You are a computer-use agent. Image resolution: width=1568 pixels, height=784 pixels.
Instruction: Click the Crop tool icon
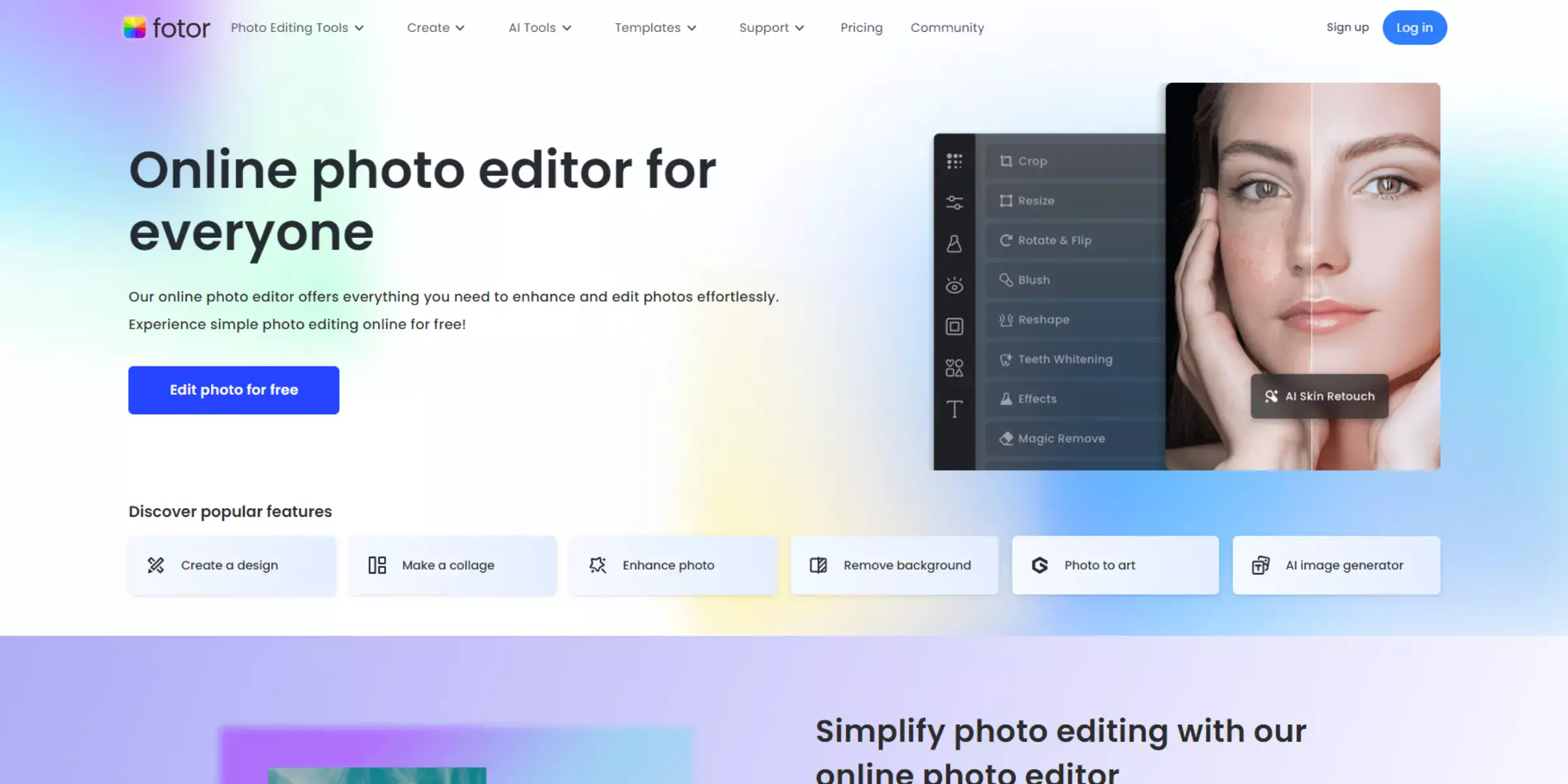(1004, 160)
